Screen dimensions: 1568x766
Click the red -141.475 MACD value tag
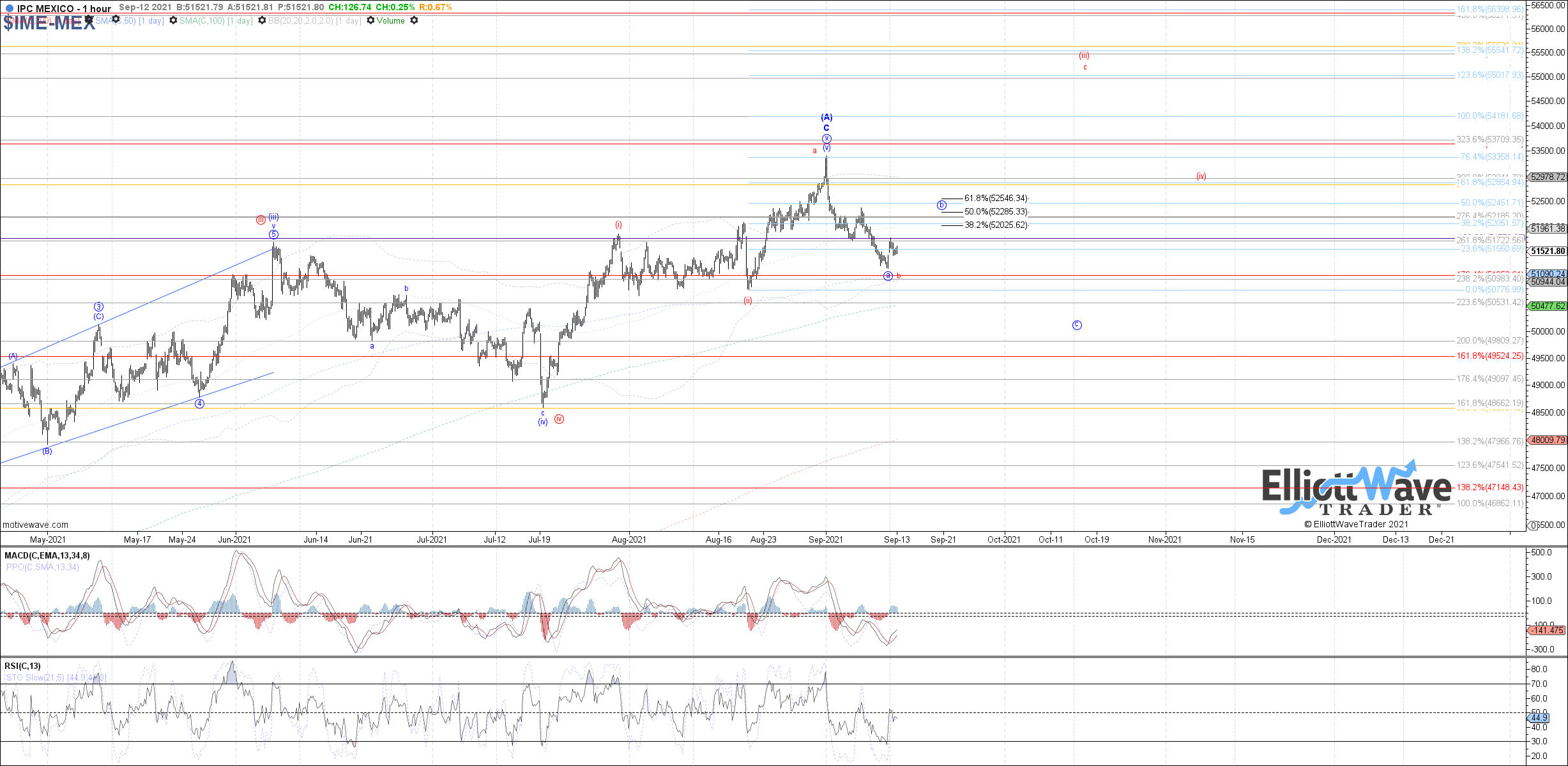1547,630
